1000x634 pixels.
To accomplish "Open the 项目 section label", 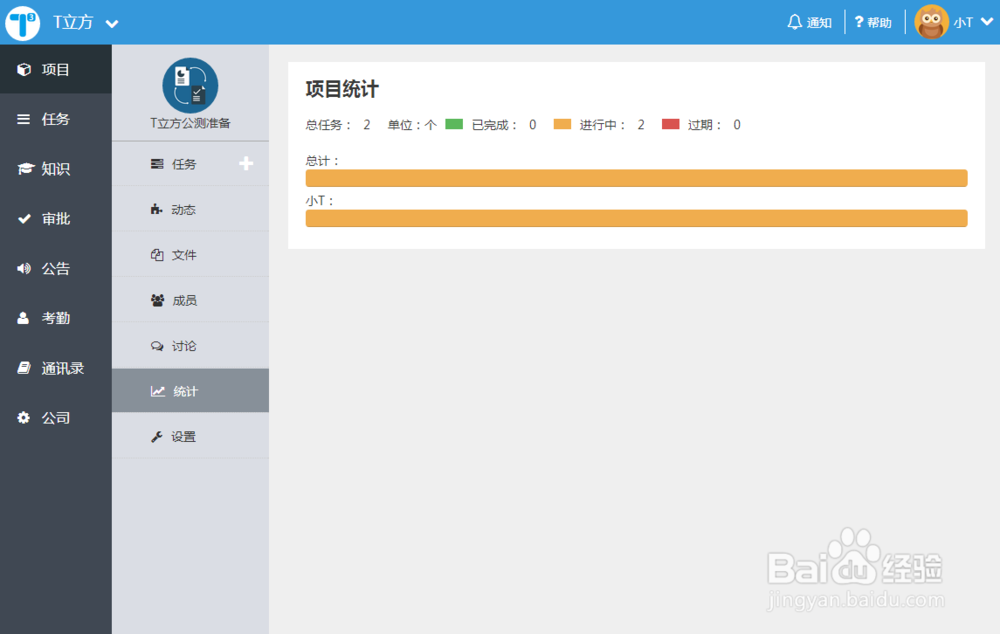I will point(55,70).
